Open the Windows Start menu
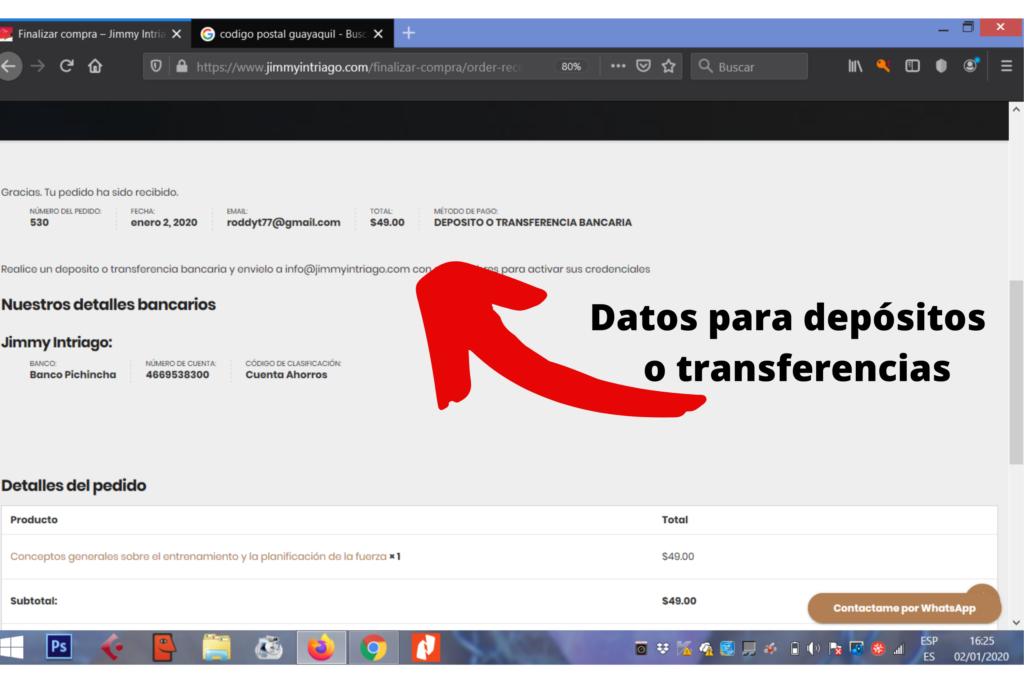Image resolution: width=1024 pixels, height=683 pixels. click(x=12, y=647)
